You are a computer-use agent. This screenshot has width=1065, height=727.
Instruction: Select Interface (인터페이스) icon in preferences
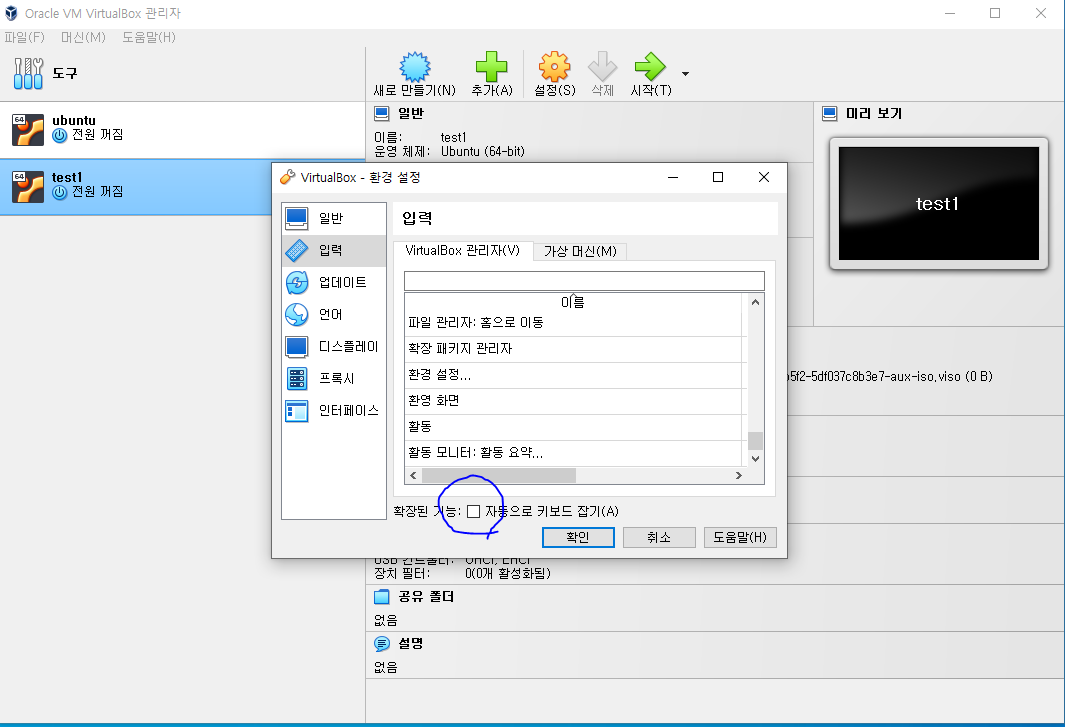(297, 410)
